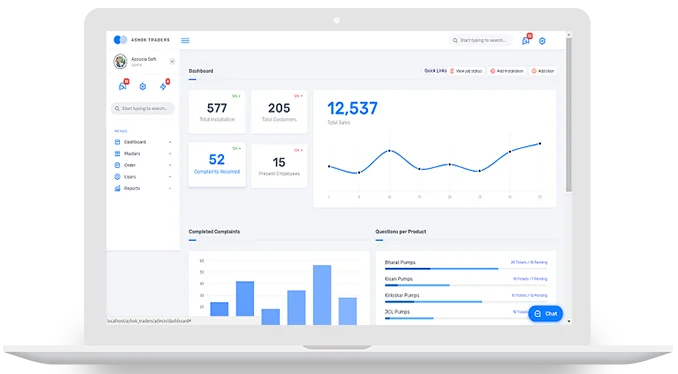
Task: Focus the header search field
Action: pyautogui.click(x=480, y=40)
